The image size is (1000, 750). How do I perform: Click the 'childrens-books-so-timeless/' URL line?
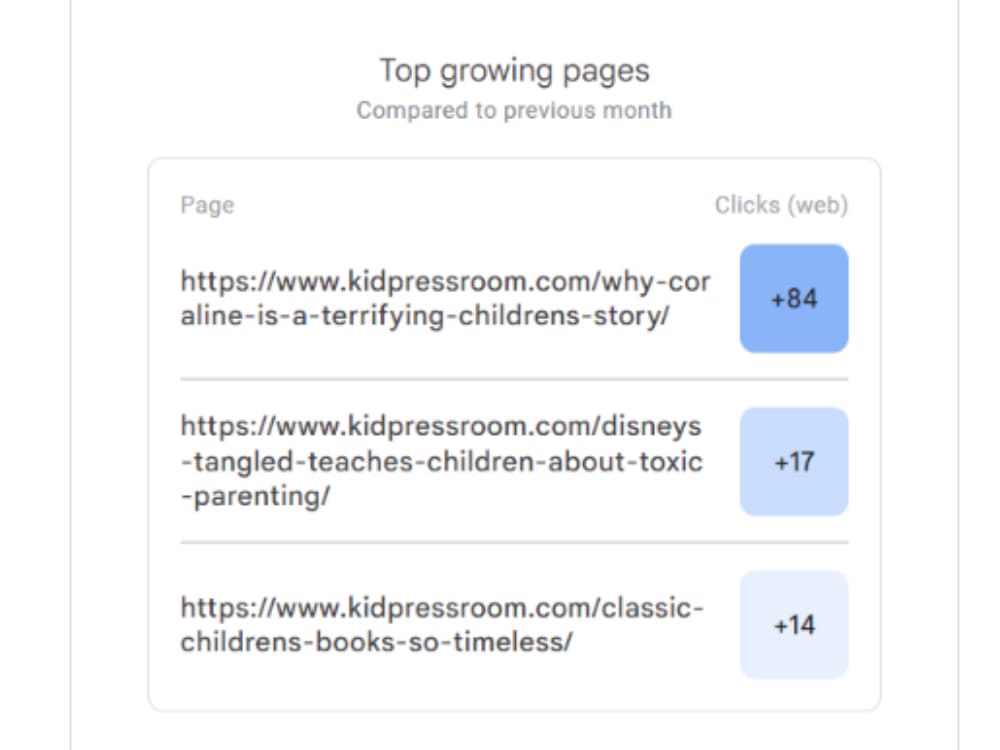[x=376, y=642]
